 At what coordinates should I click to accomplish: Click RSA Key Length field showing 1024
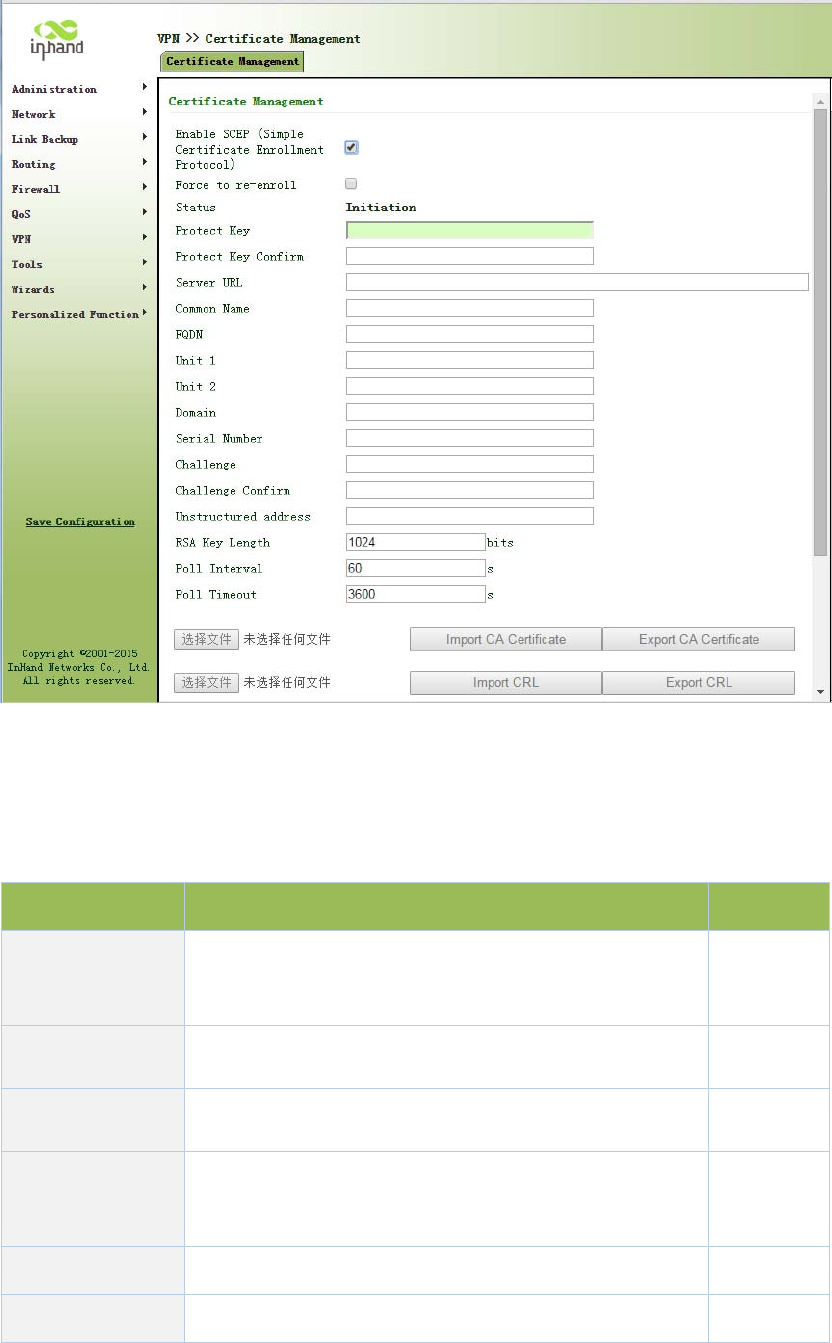pos(415,542)
